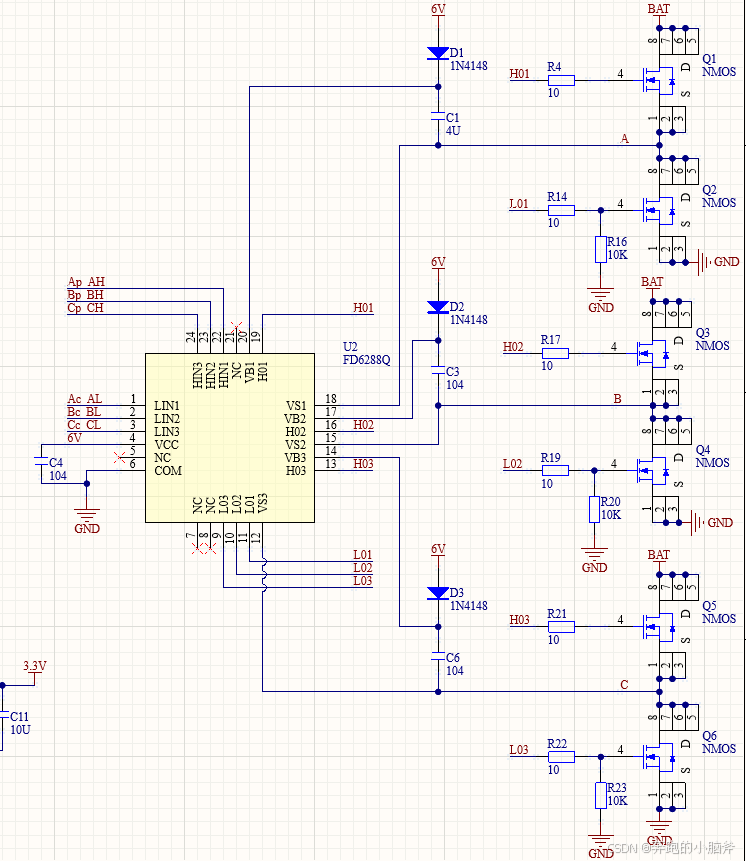
Task: Click the 'H03' net label left of R21
Action: click(519, 620)
